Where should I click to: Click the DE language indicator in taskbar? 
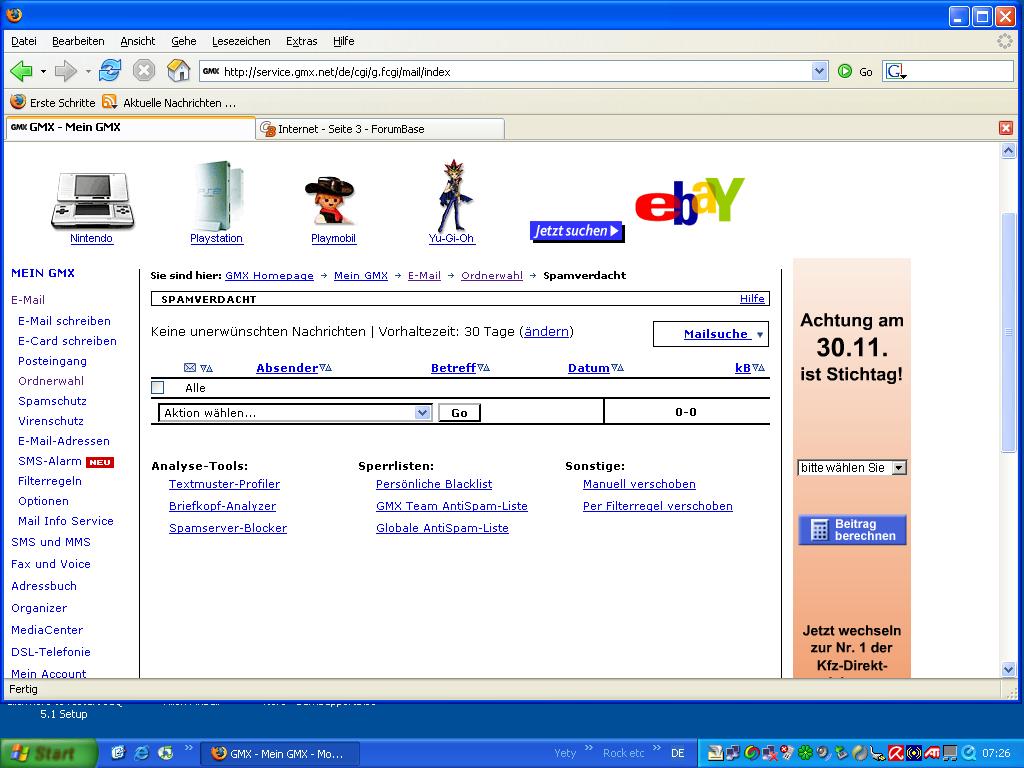pyautogui.click(x=678, y=753)
